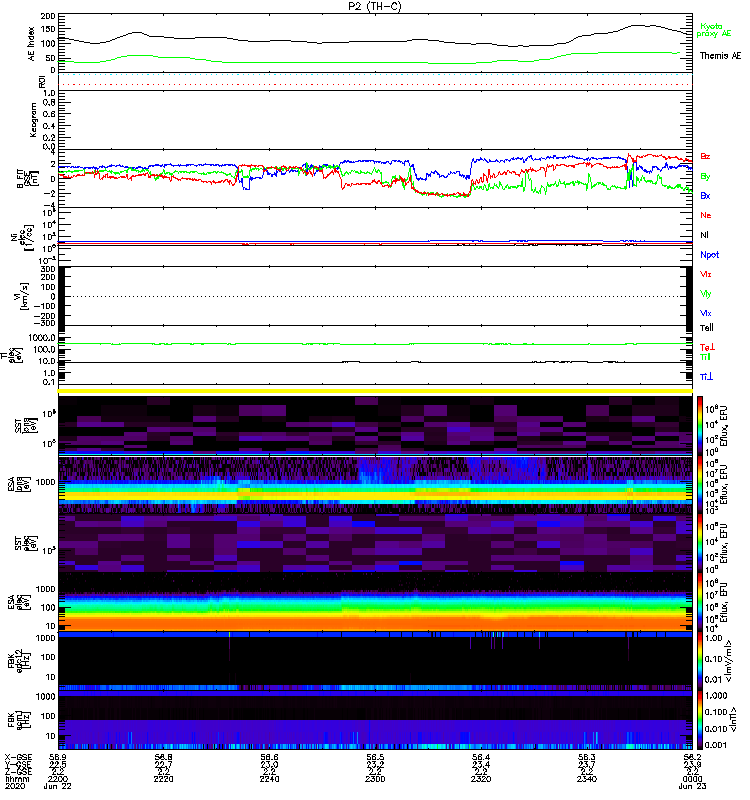Image resolution: width=750 pixels, height=800 pixels.
Task: Select the green "Viy" velocity legend entry
Action: tap(706, 294)
